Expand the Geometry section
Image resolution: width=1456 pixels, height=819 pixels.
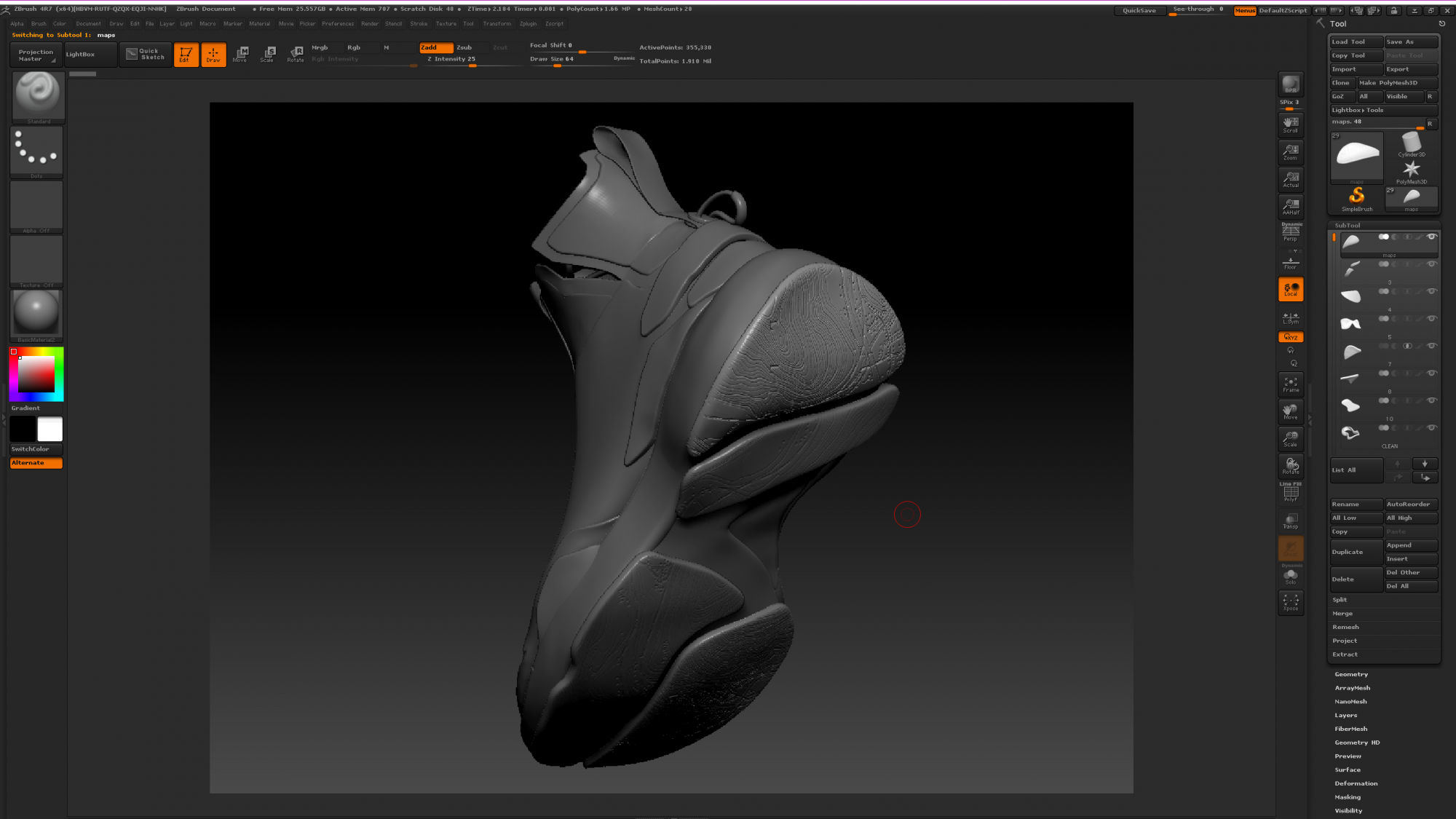[1350, 674]
